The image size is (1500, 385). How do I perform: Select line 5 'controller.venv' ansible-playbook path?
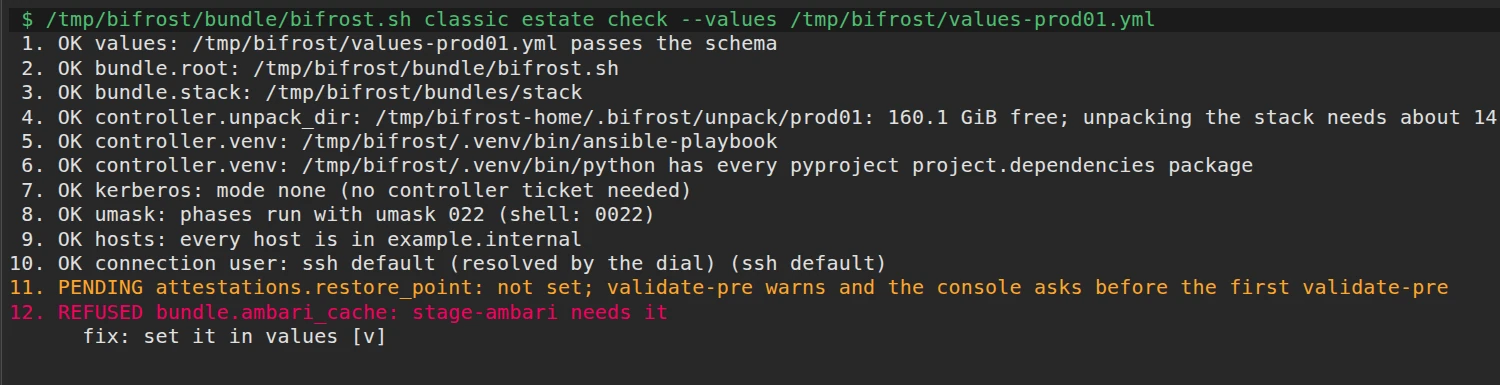tap(398, 142)
